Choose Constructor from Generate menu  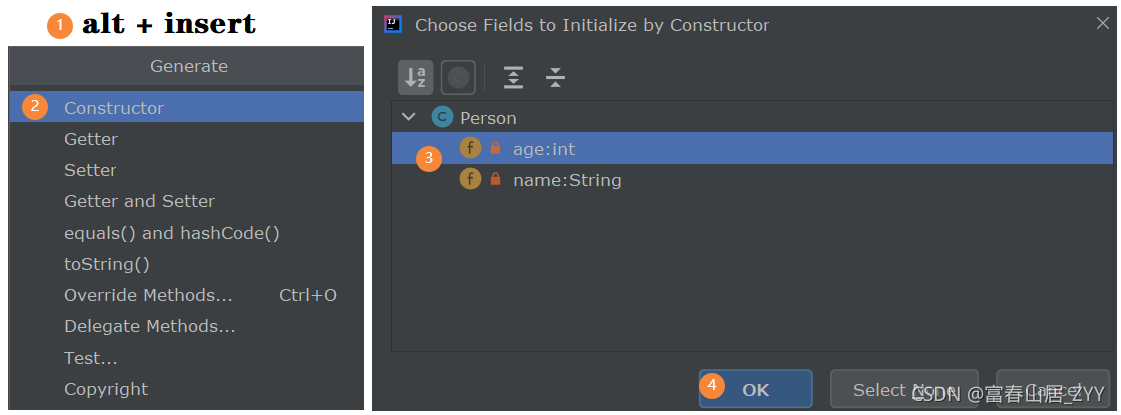(187, 107)
